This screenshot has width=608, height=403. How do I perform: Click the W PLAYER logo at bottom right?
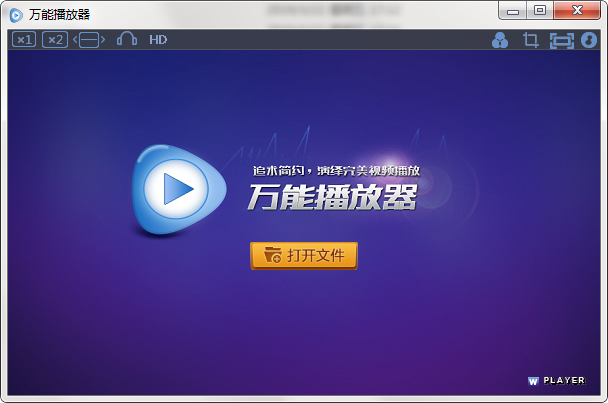point(556,381)
